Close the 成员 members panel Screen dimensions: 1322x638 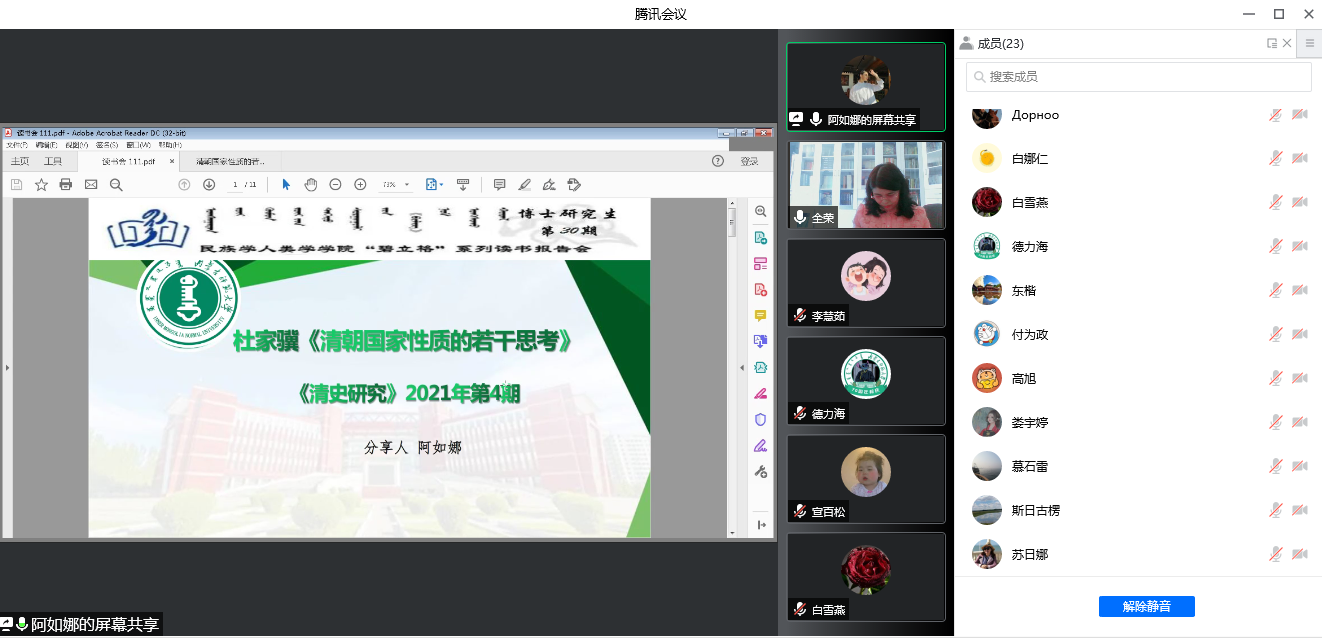pyautogui.click(x=1287, y=43)
